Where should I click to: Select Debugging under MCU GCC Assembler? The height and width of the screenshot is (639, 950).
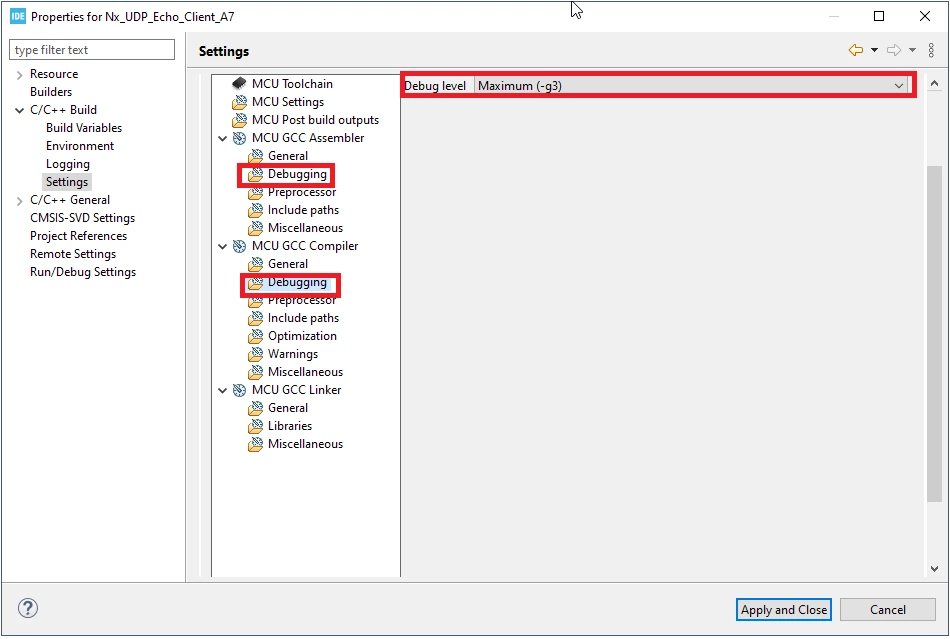(297, 174)
